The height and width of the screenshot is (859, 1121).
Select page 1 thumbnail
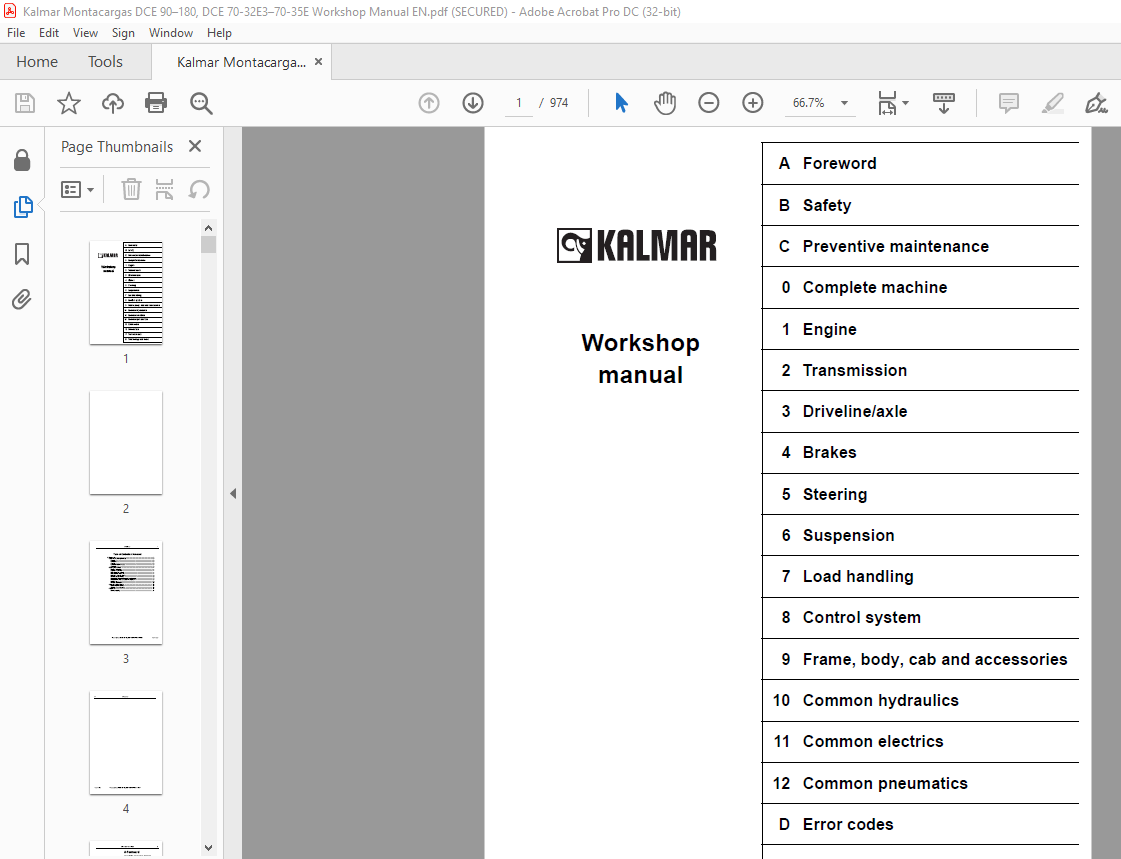click(x=126, y=293)
